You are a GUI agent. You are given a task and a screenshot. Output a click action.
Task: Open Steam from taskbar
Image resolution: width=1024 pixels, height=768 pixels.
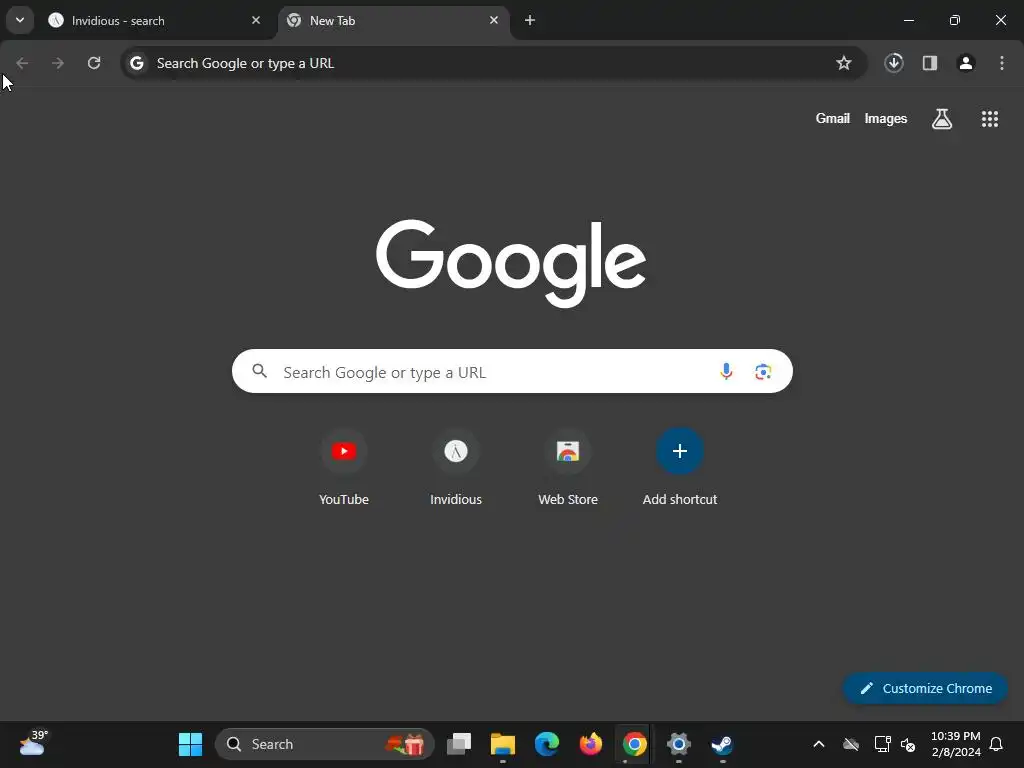pyautogui.click(x=722, y=744)
